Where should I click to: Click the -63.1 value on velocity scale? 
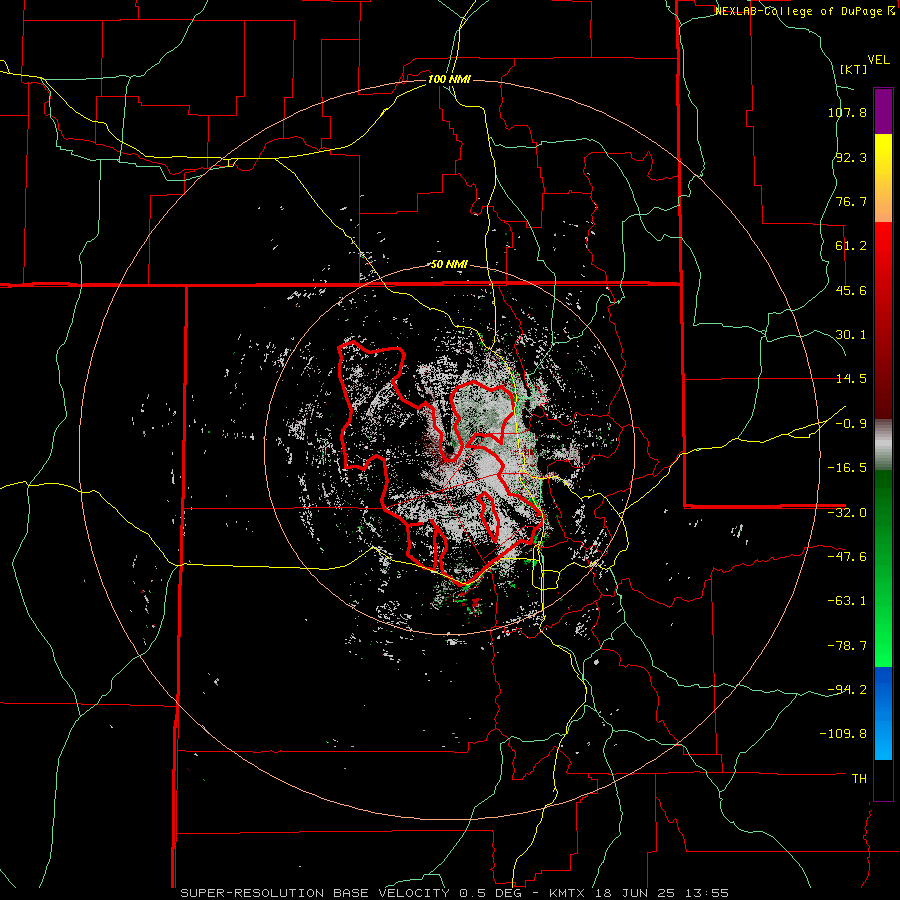847,601
